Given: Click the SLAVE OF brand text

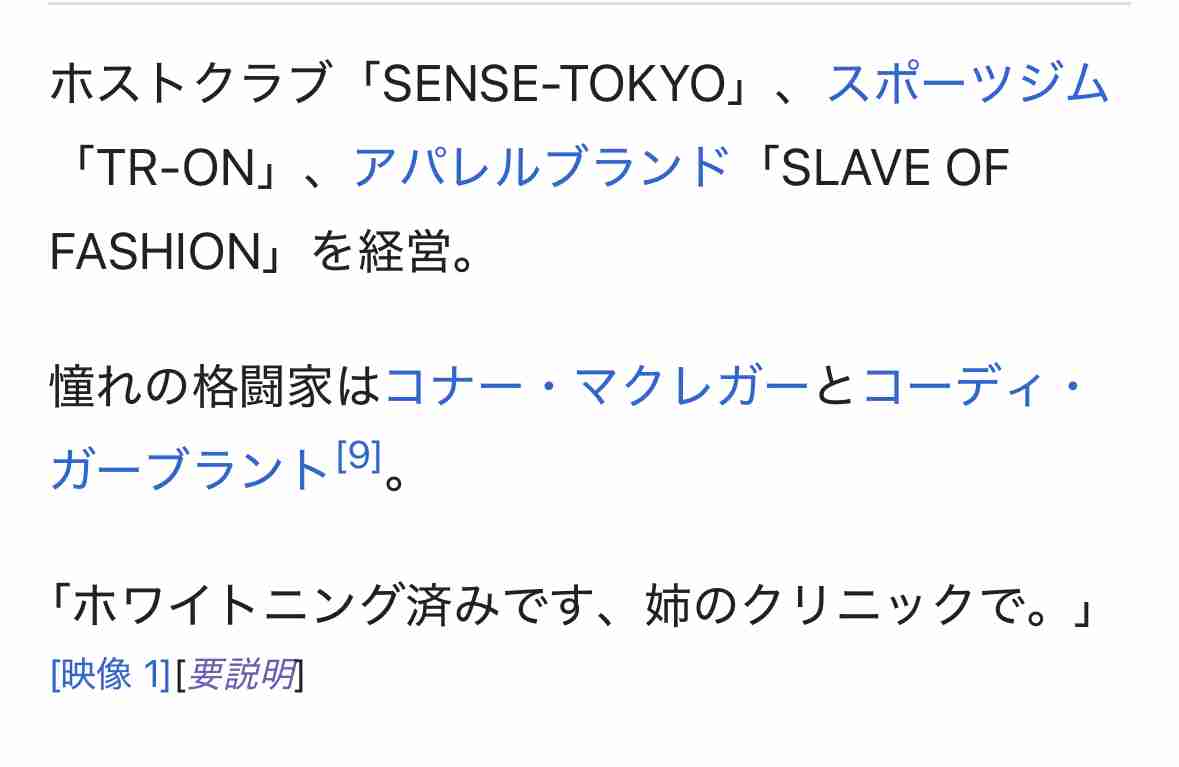Looking at the screenshot, I should pos(895,167).
